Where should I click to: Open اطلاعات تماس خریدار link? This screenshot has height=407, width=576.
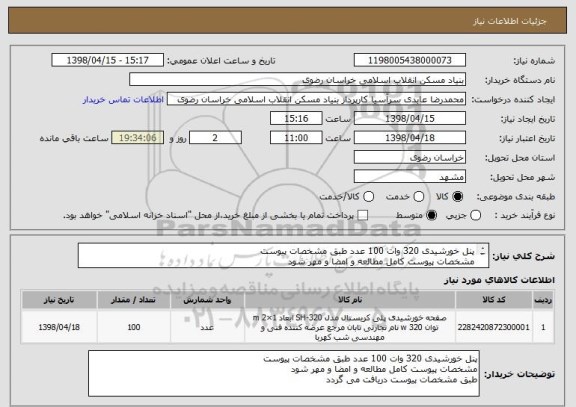click(x=123, y=100)
